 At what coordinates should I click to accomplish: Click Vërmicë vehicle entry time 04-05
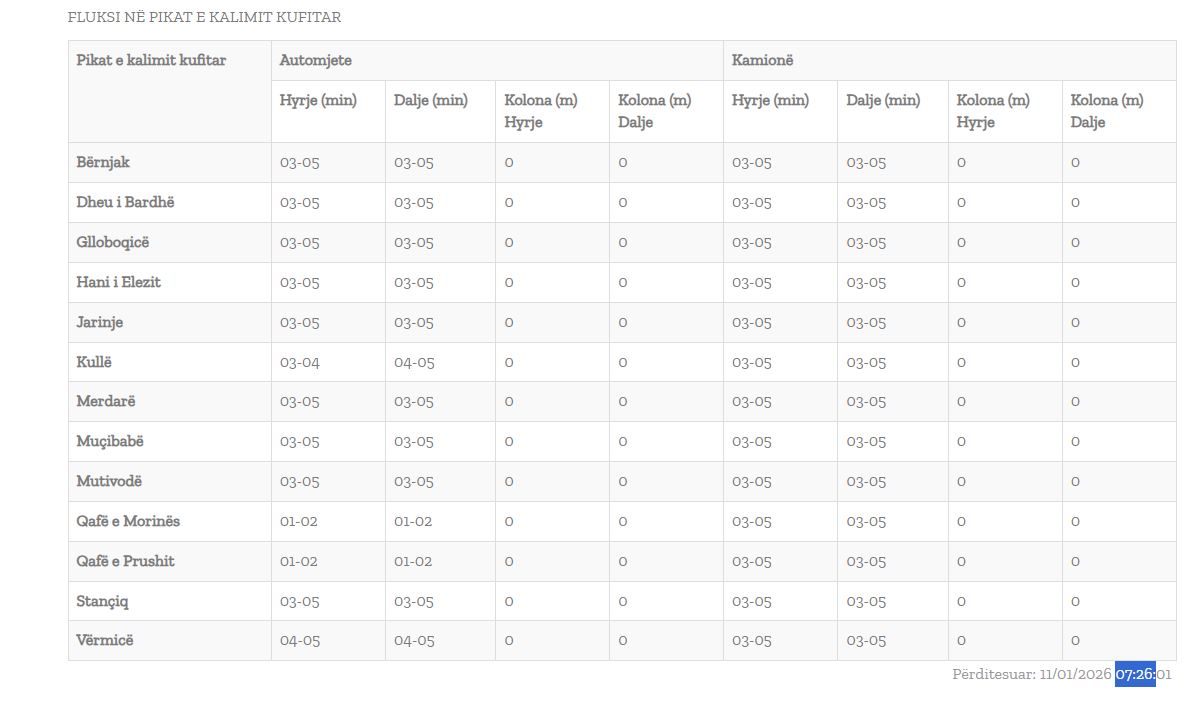[x=300, y=640]
